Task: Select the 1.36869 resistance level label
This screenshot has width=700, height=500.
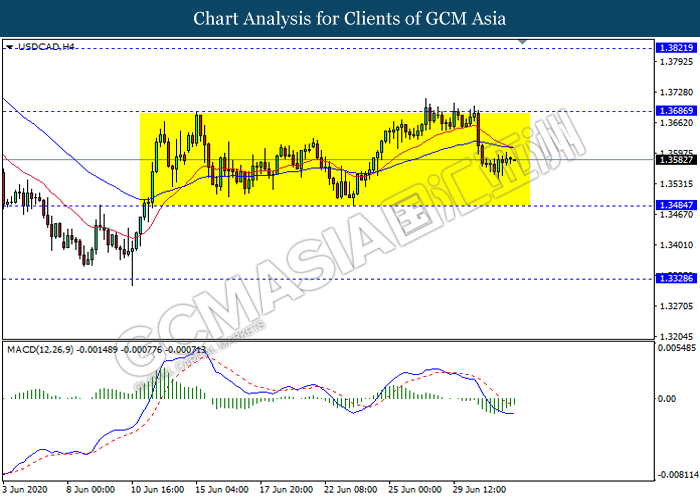Action: (676, 111)
